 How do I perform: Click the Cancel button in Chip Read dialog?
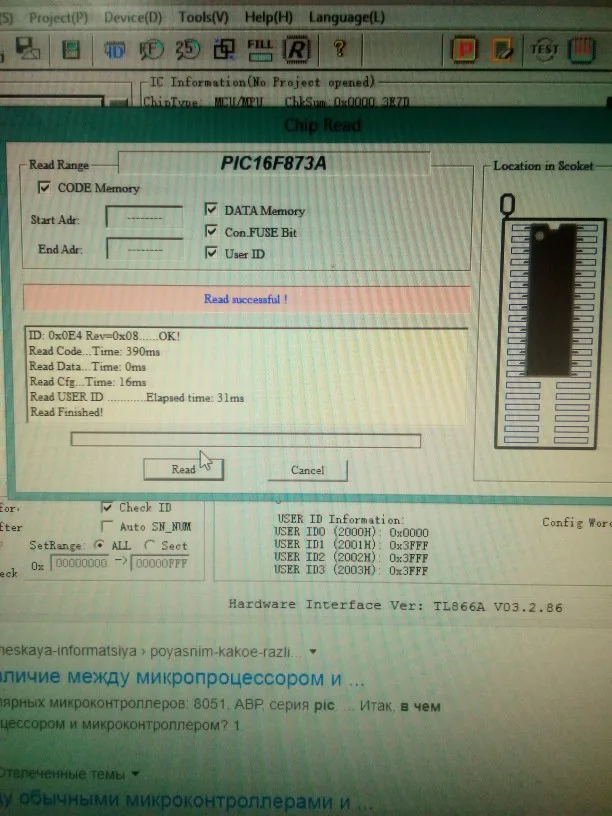pyautogui.click(x=308, y=470)
